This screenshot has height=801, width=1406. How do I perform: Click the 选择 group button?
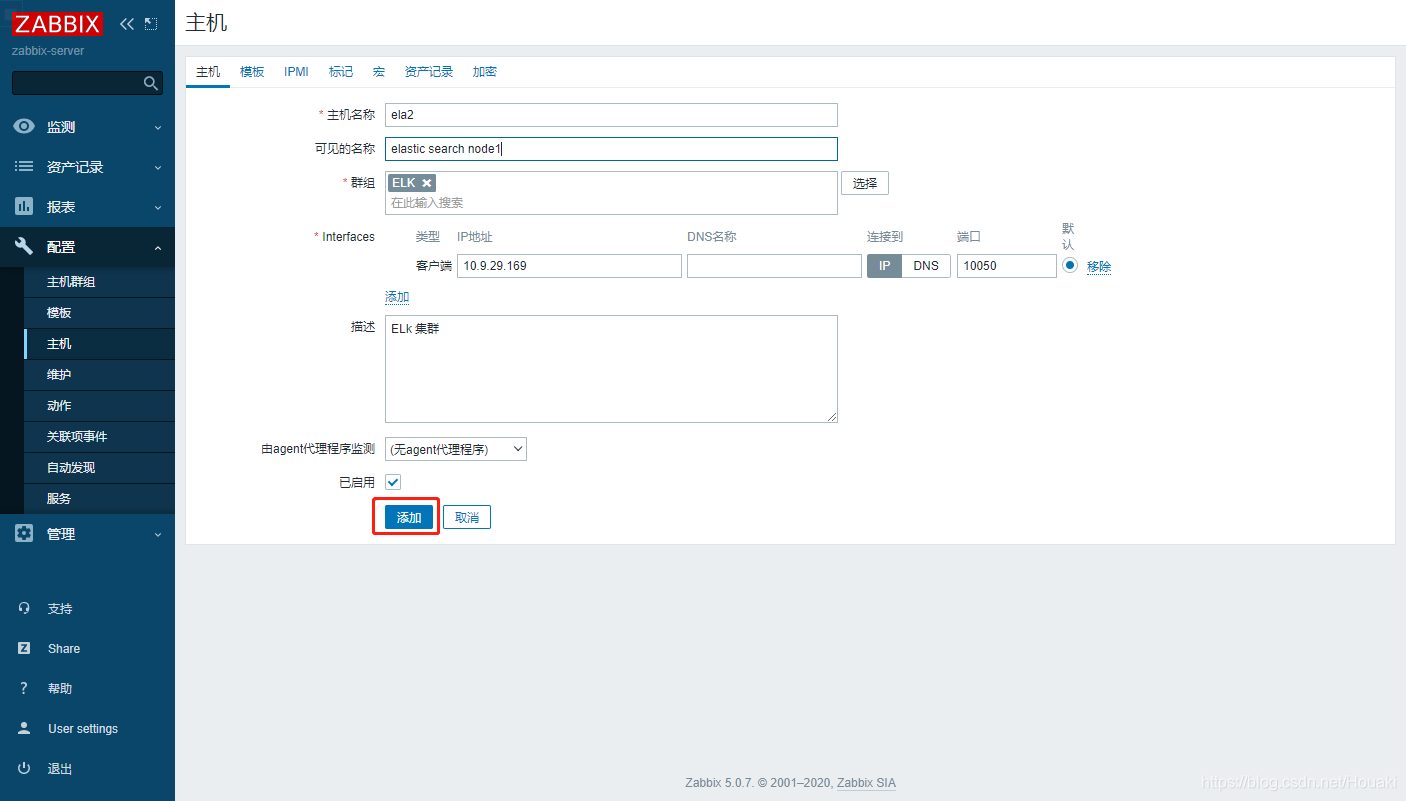(x=865, y=183)
